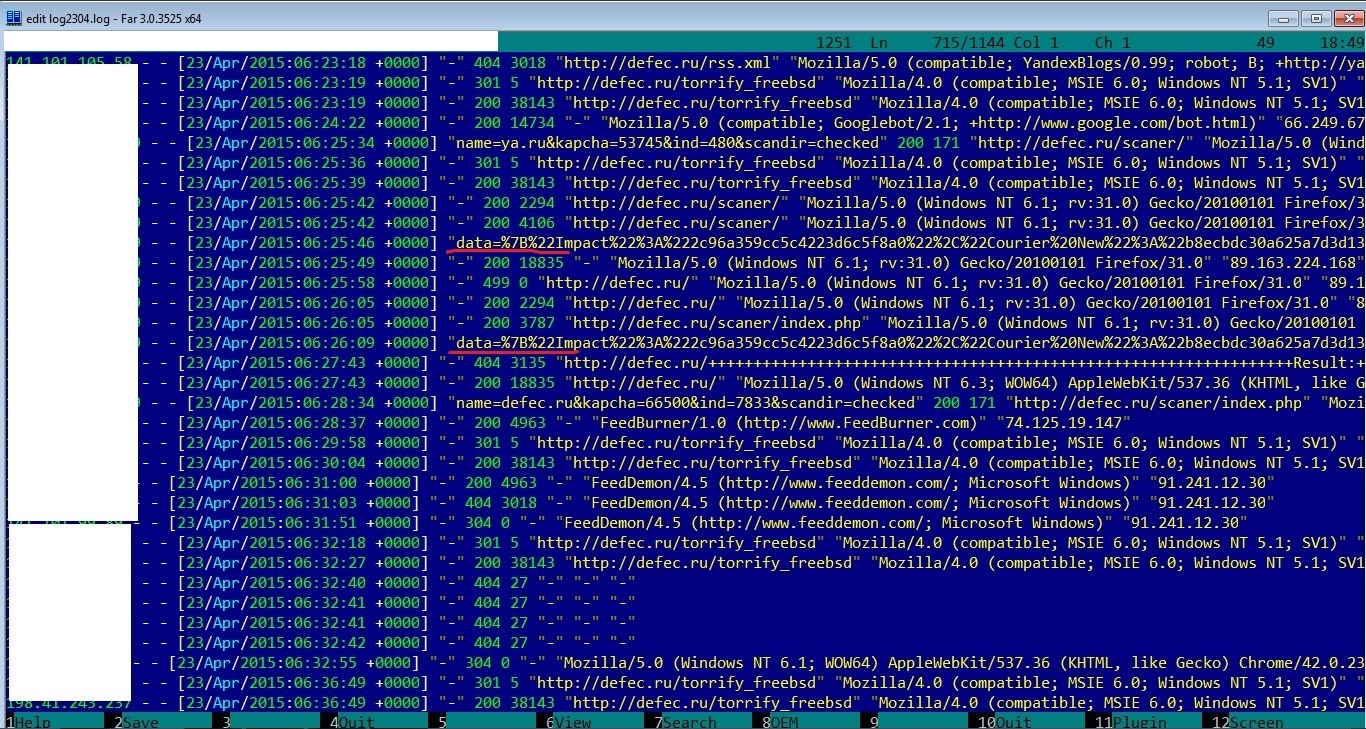The width and height of the screenshot is (1366, 729).
Task: Switch encoding with the 8OEM key
Action: pos(785,722)
